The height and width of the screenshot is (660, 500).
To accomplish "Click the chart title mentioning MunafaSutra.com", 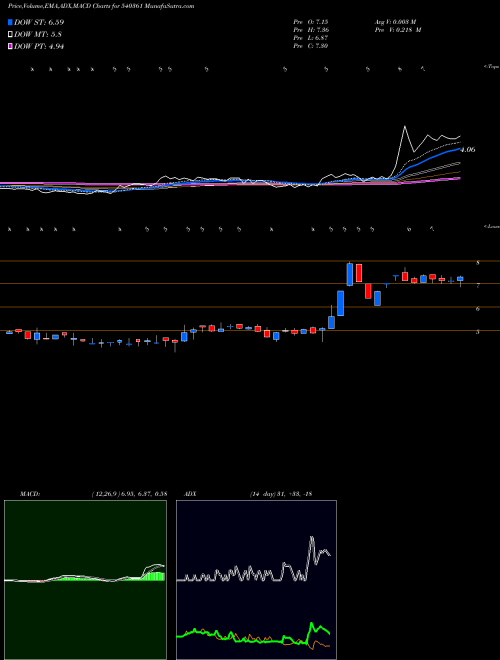I will [x=101, y=7].
